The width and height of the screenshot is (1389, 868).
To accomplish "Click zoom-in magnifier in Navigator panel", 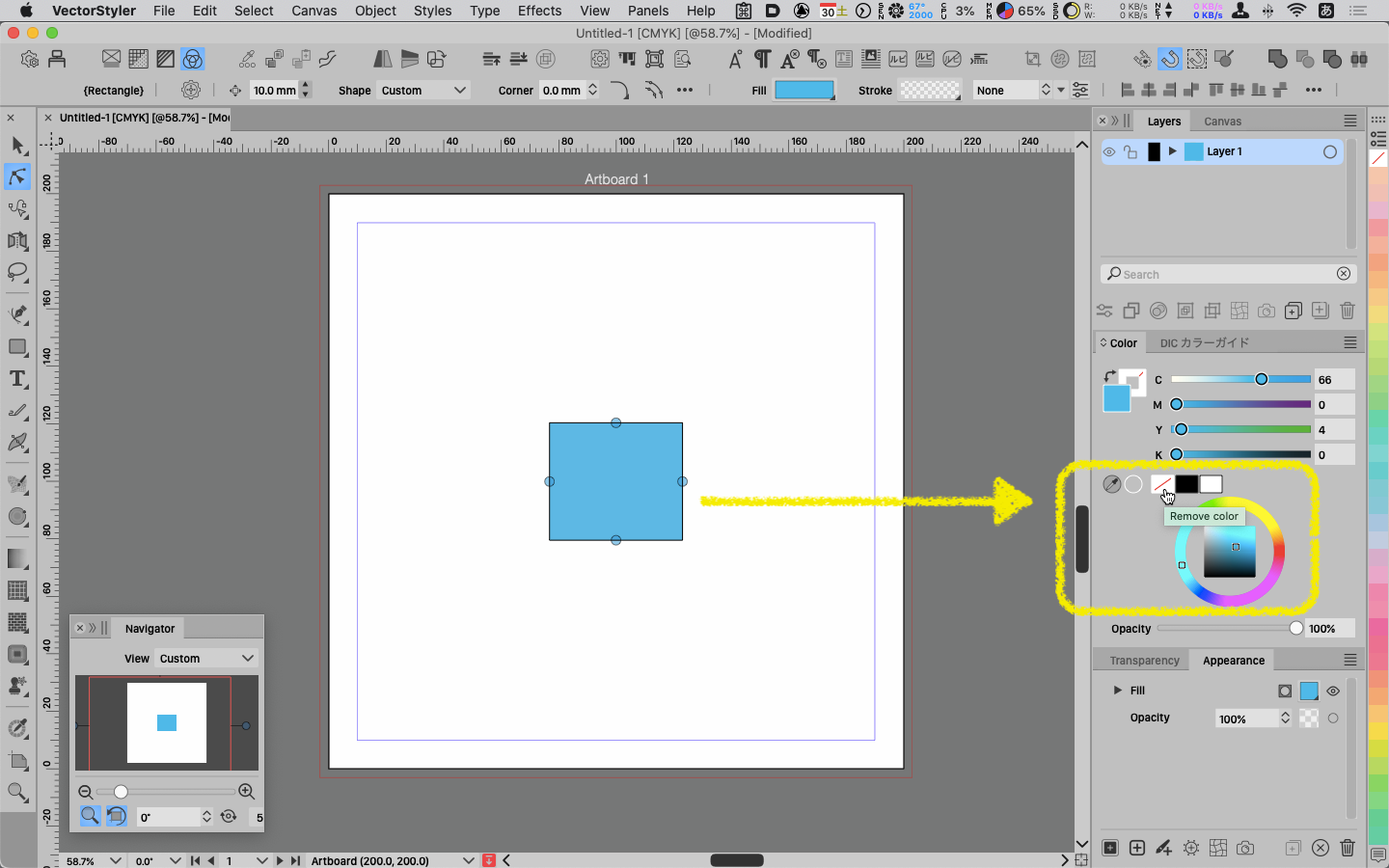I will point(247,792).
